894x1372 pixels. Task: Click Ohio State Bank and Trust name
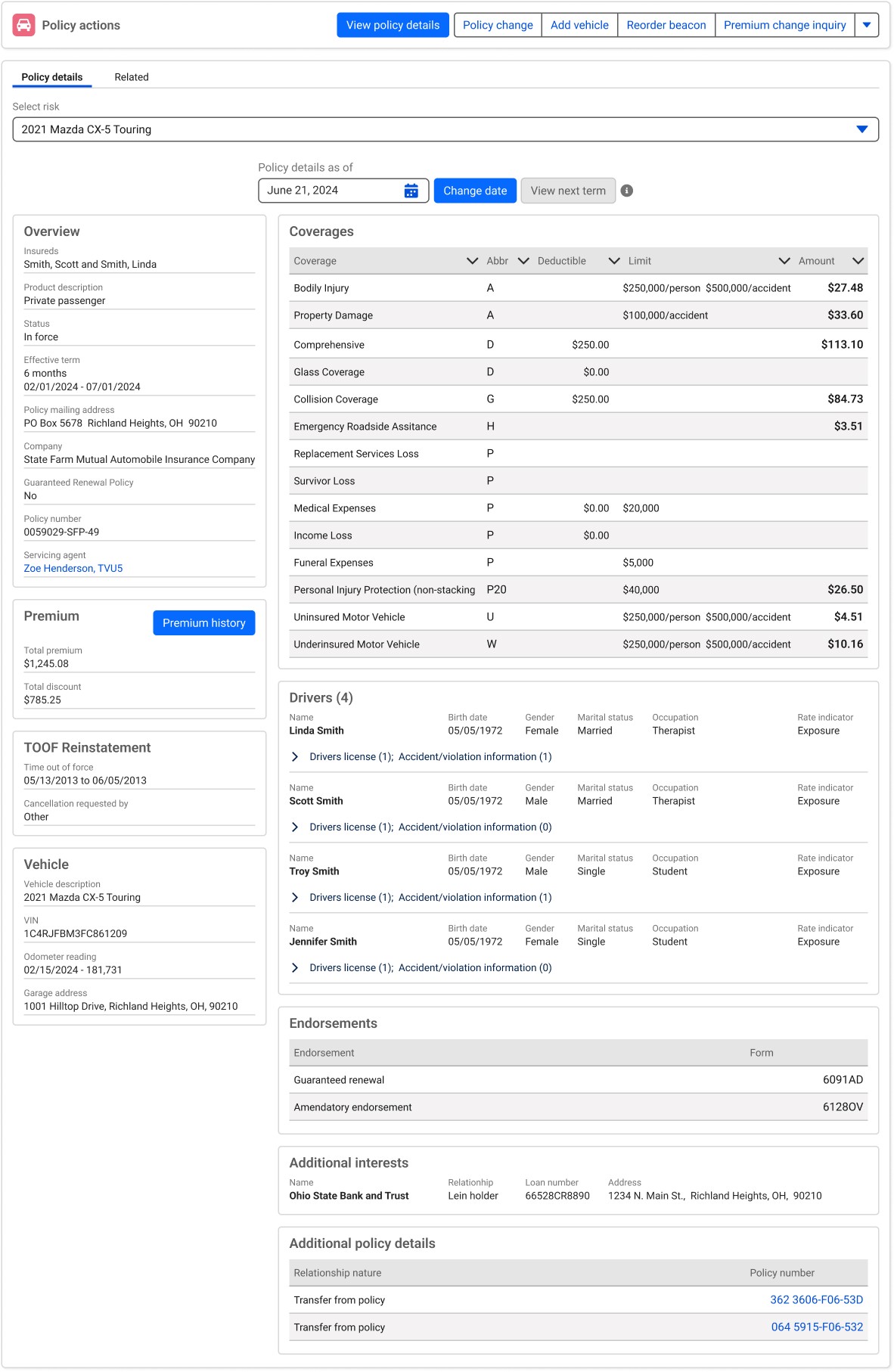(349, 1197)
